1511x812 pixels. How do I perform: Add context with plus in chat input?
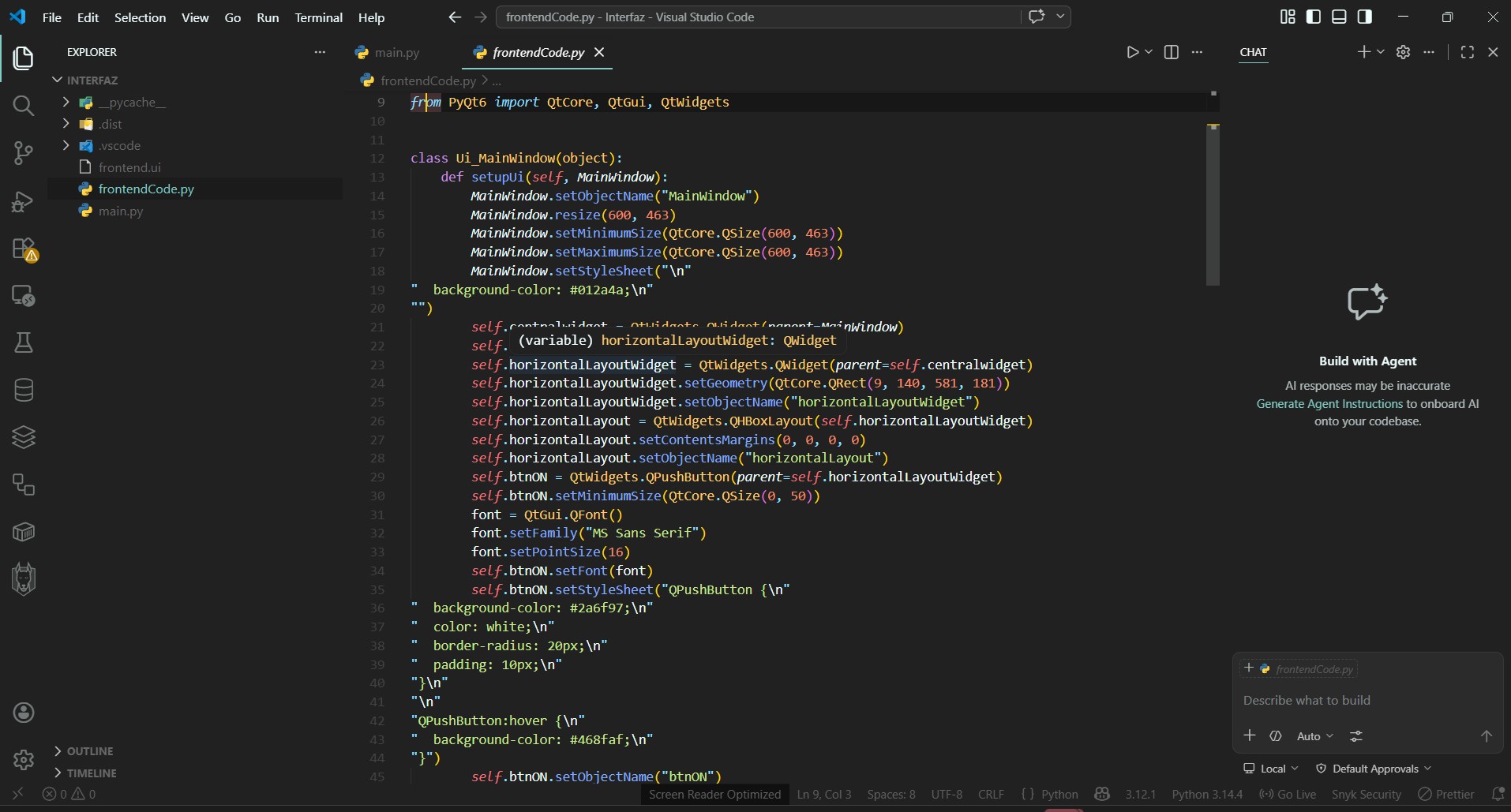1250,735
